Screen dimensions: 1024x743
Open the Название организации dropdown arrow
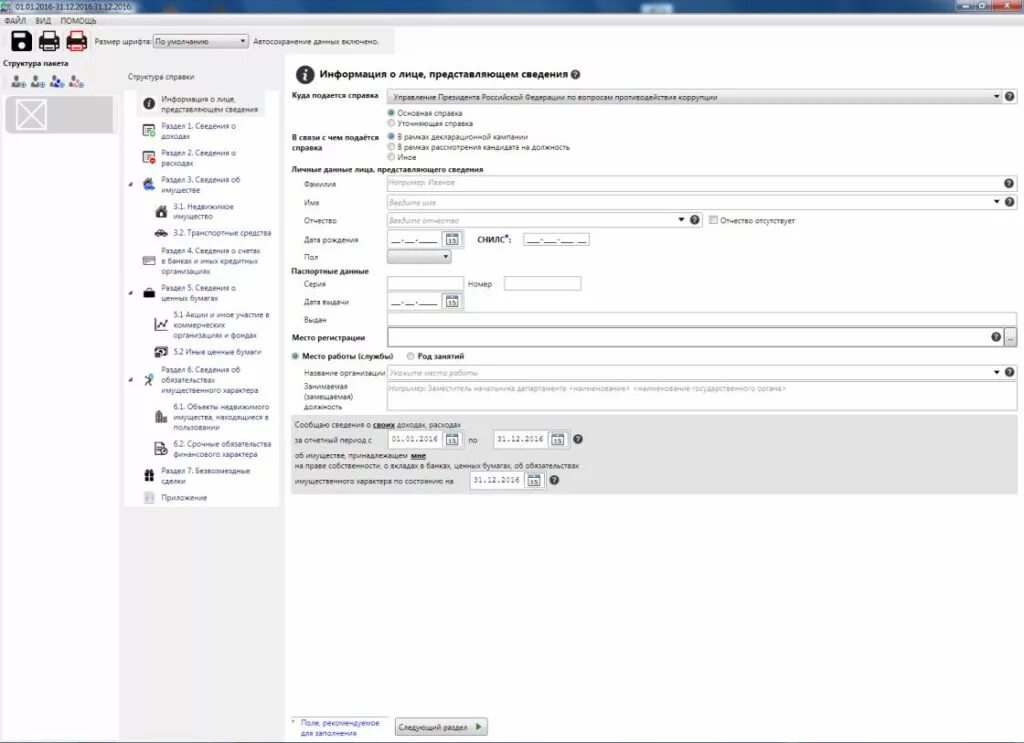pos(997,372)
